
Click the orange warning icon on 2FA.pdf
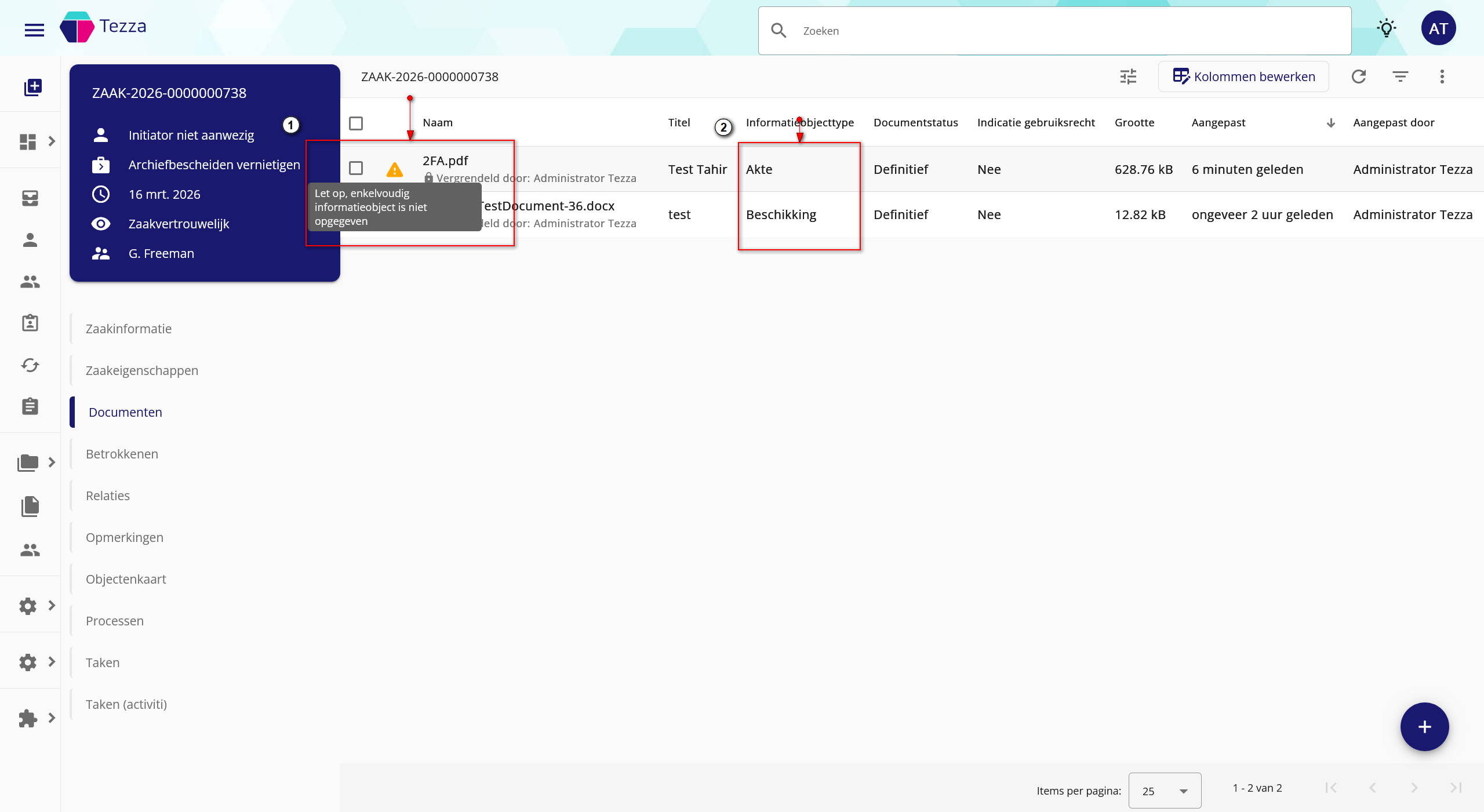pos(394,169)
